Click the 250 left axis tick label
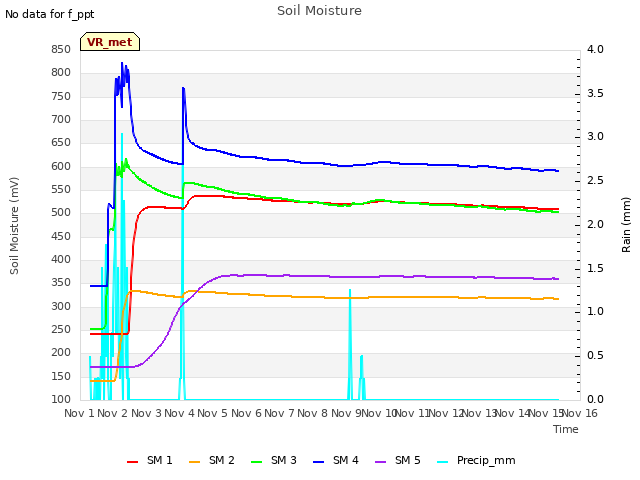Screen dimensions: 640x480 61,329
